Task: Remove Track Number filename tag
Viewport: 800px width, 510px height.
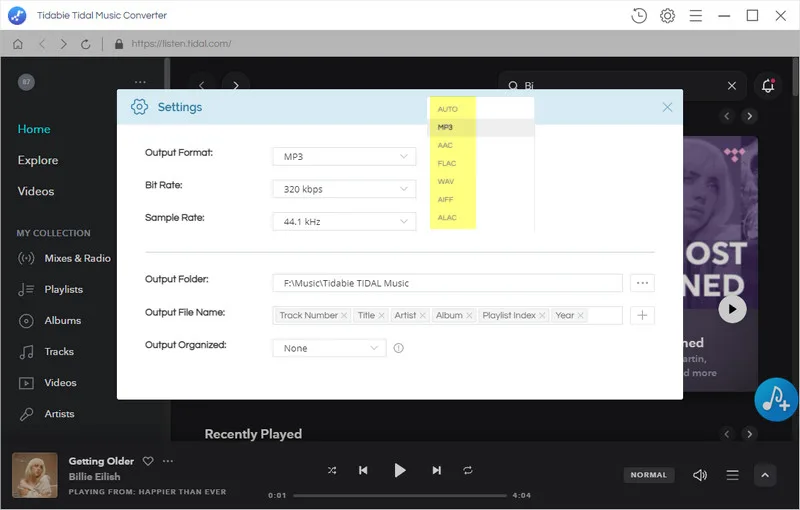Action: click(x=344, y=316)
